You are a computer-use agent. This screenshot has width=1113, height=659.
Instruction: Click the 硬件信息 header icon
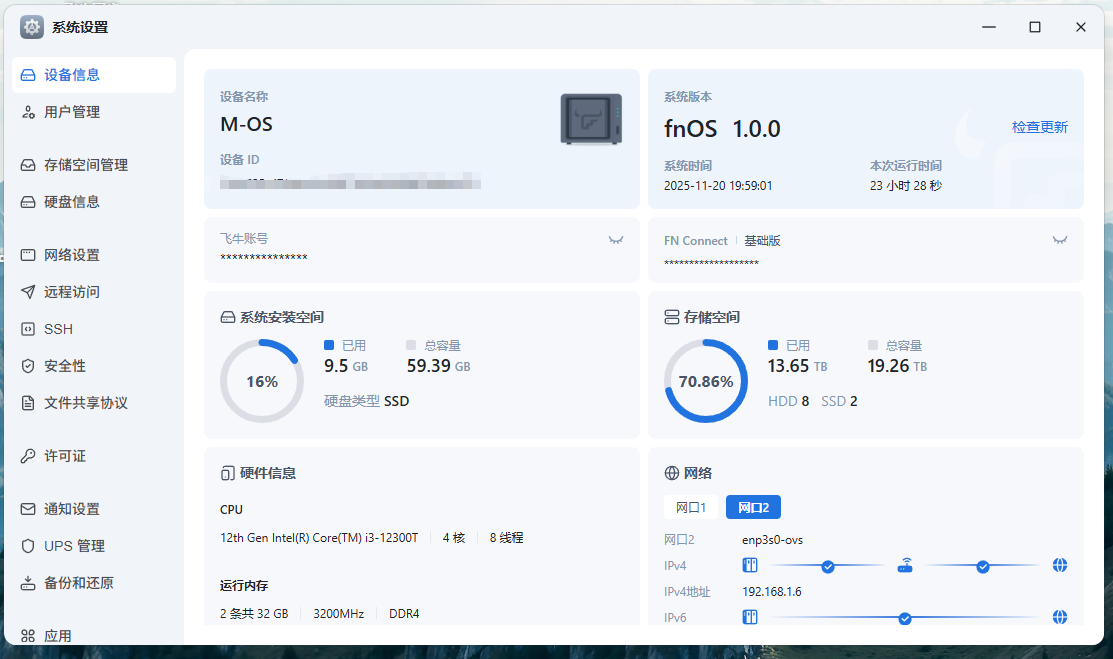(x=228, y=473)
